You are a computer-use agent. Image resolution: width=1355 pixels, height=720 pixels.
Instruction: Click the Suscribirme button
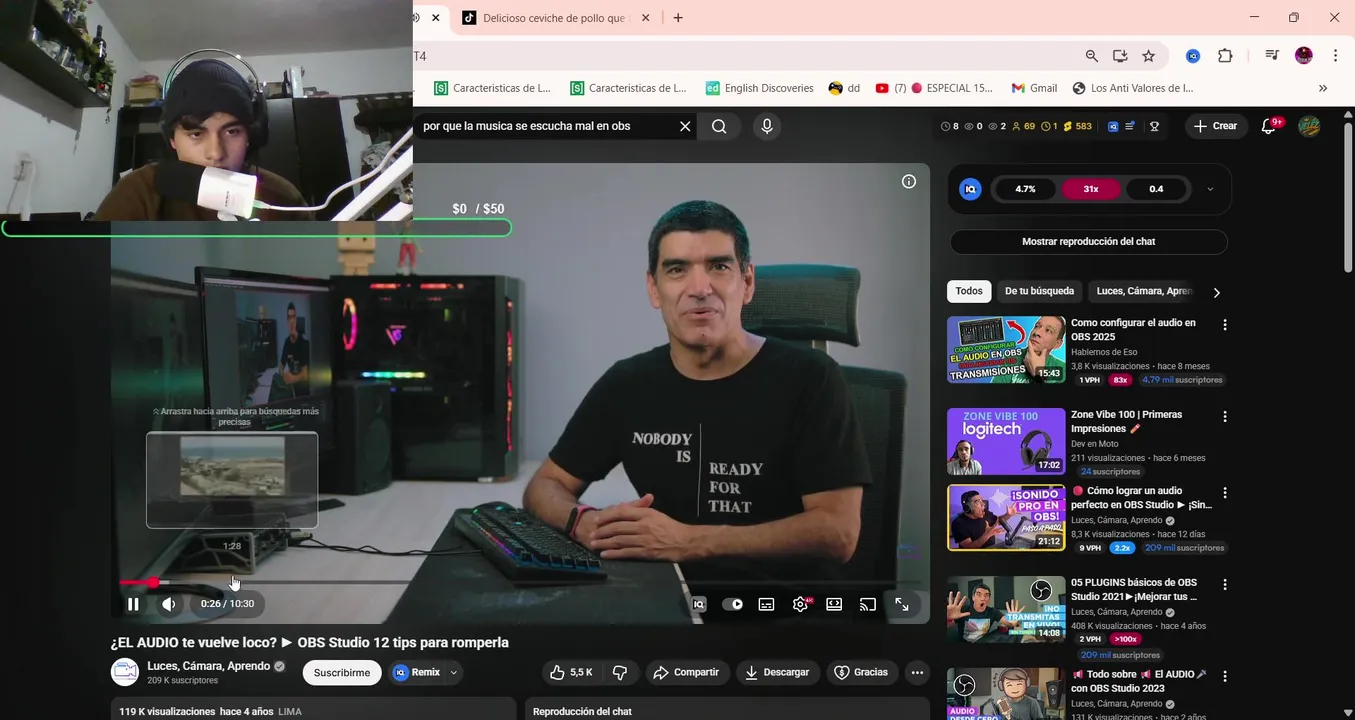click(342, 673)
